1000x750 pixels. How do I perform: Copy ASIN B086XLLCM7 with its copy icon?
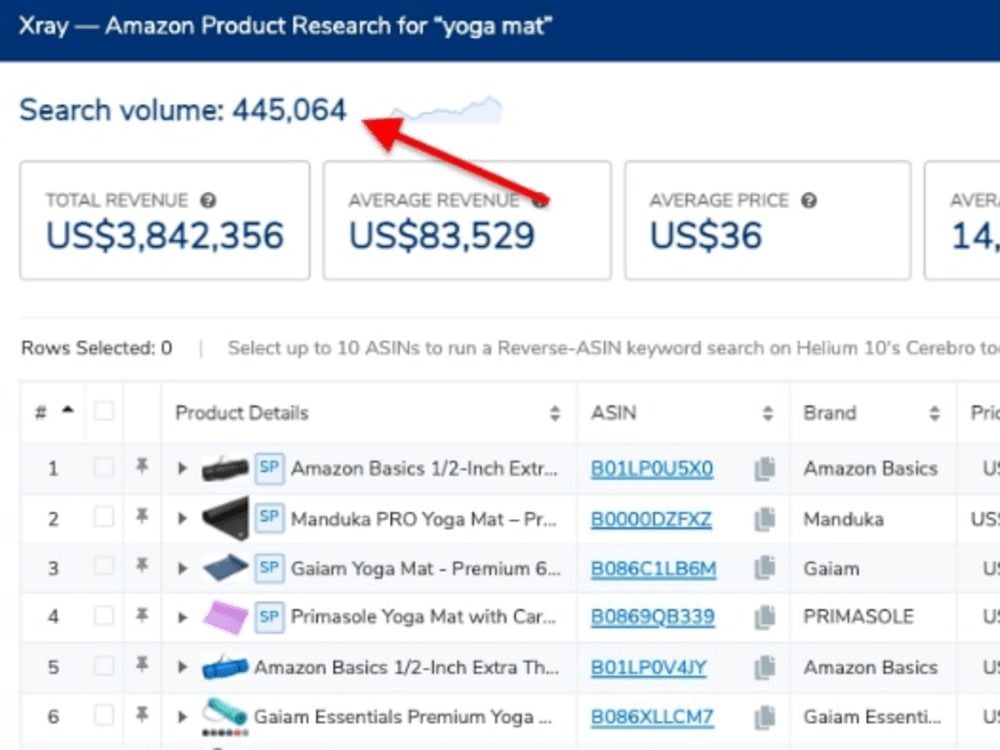[x=765, y=717]
